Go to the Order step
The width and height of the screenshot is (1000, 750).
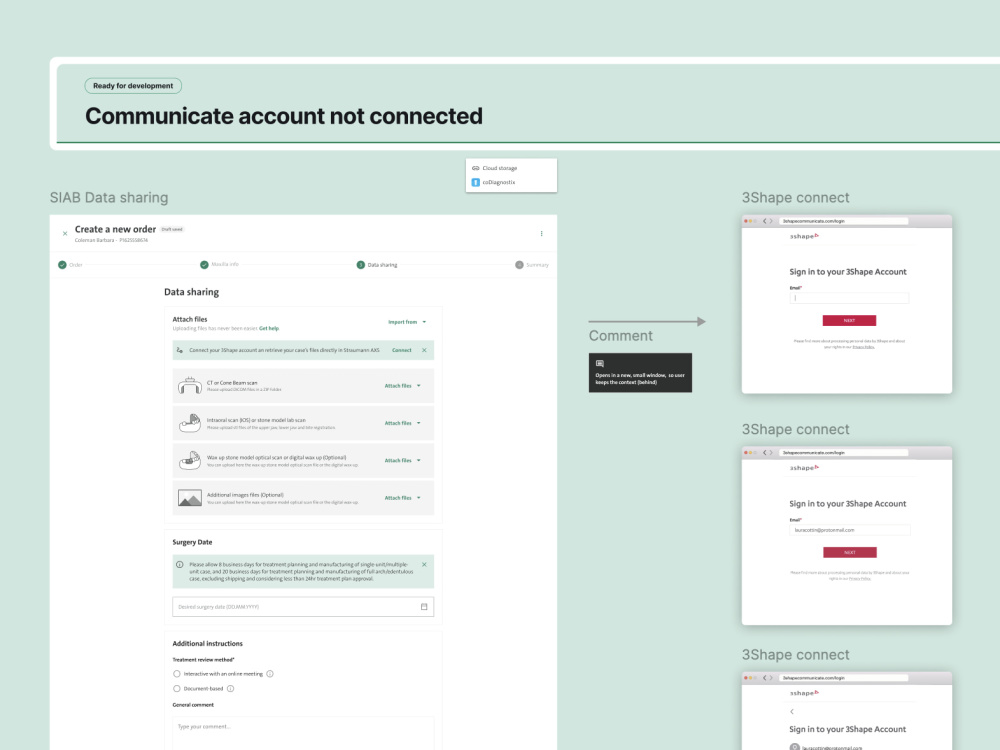click(70, 265)
